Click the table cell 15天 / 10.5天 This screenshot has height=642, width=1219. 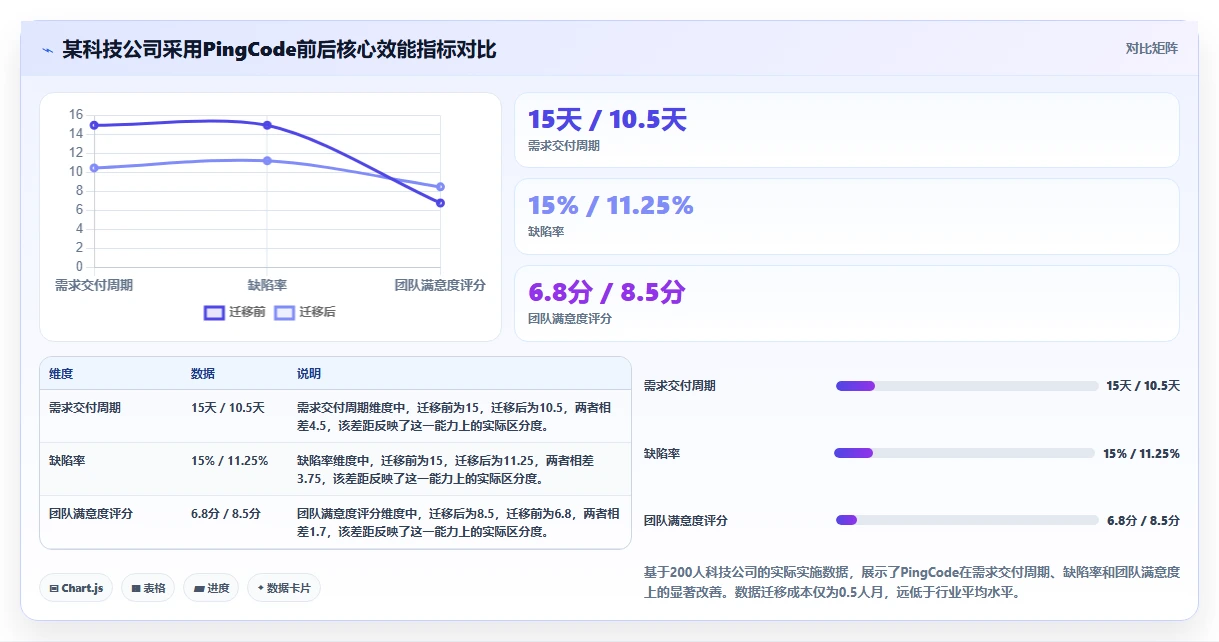[228, 408]
